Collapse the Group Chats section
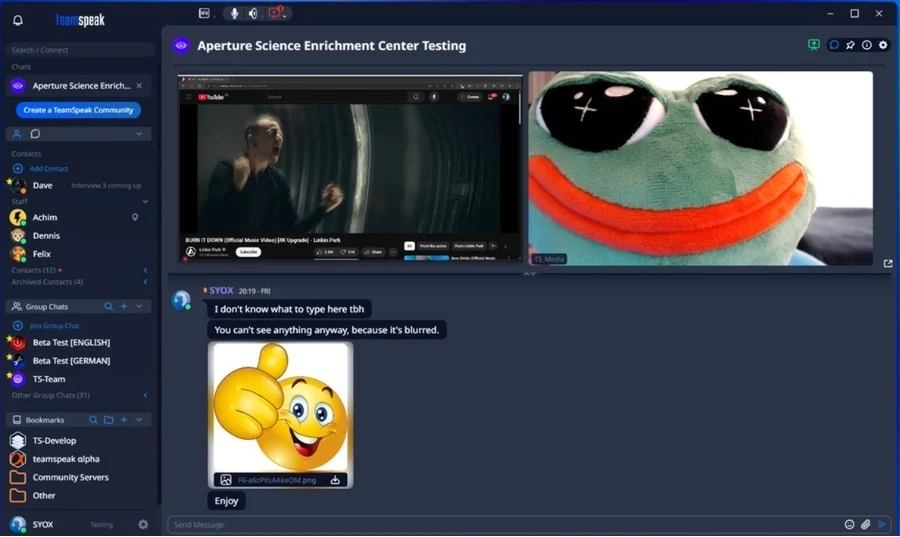Image resolution: width=900 pixels, height=537 pixels. pyautogui.click(x=139, y=307)
